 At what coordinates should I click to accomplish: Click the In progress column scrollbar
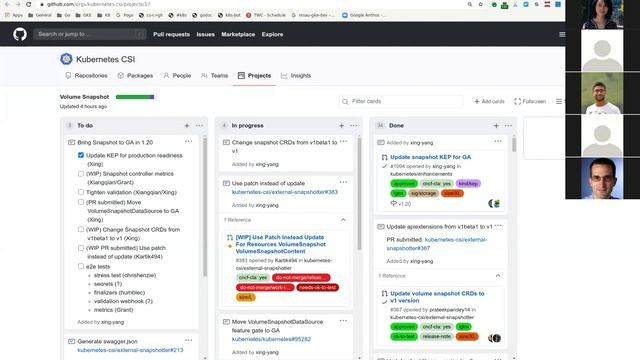(x=359, y=194)
